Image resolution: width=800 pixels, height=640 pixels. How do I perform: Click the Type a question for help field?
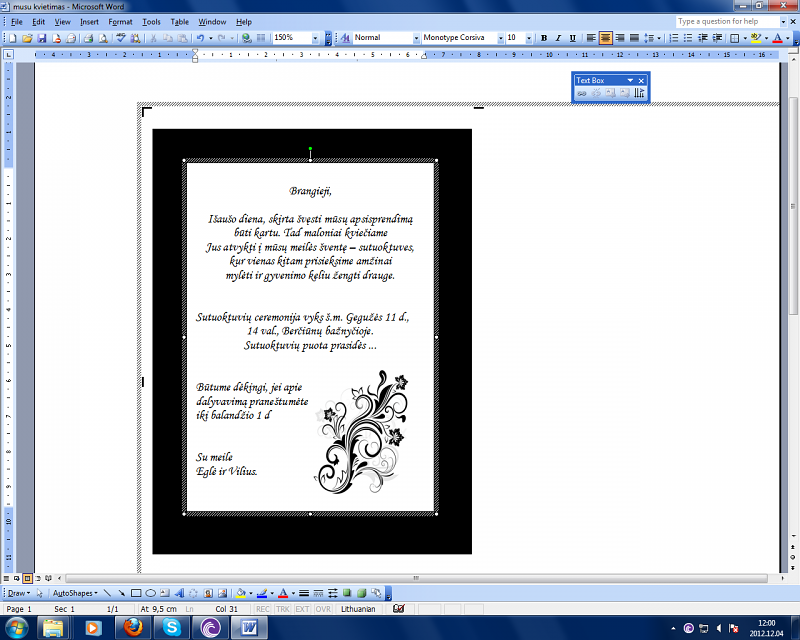point(725,21)
